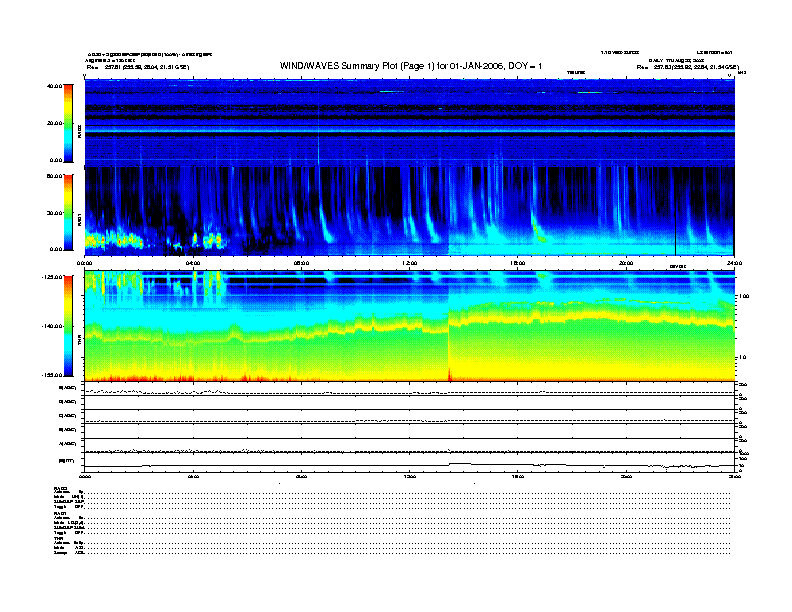Image resolution: width=792 pixels, height=612 pixels.
Task: Click the vertical RAD1 axis label beside its spectrogram
Action: [79, 219]
